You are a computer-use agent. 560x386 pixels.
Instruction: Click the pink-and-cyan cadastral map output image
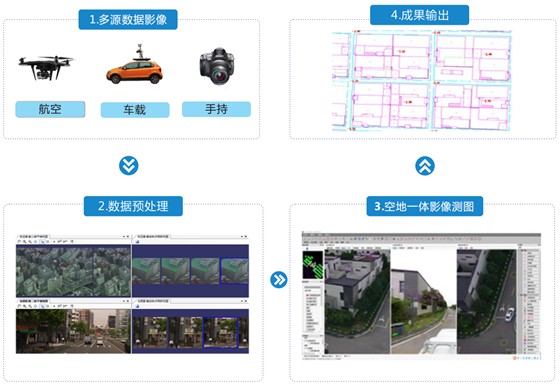click(422, 81)
